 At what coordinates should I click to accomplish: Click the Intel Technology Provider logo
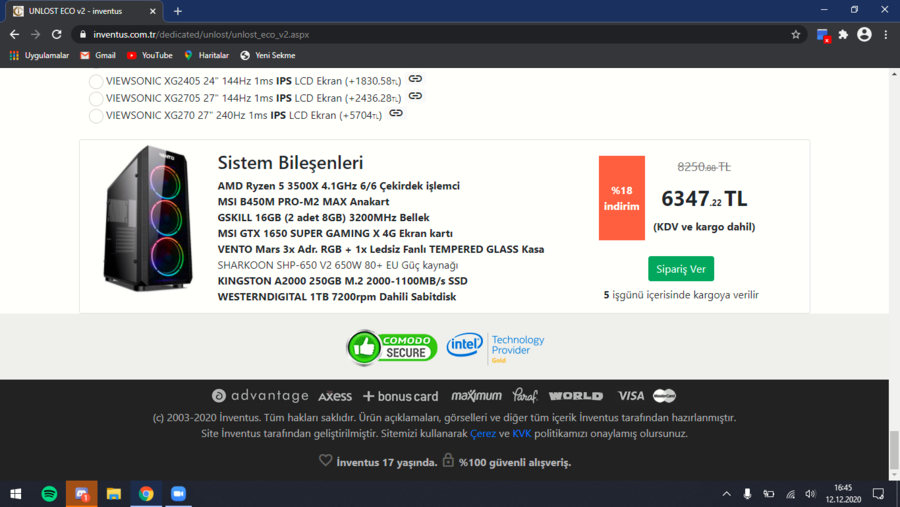(x=495, y=347)
